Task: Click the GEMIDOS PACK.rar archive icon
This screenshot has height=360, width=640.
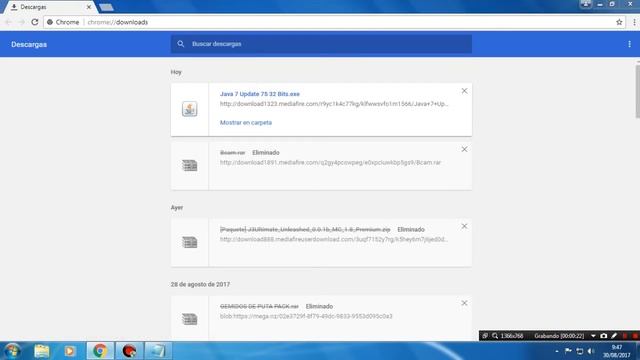Action: (x=189, y=319)
